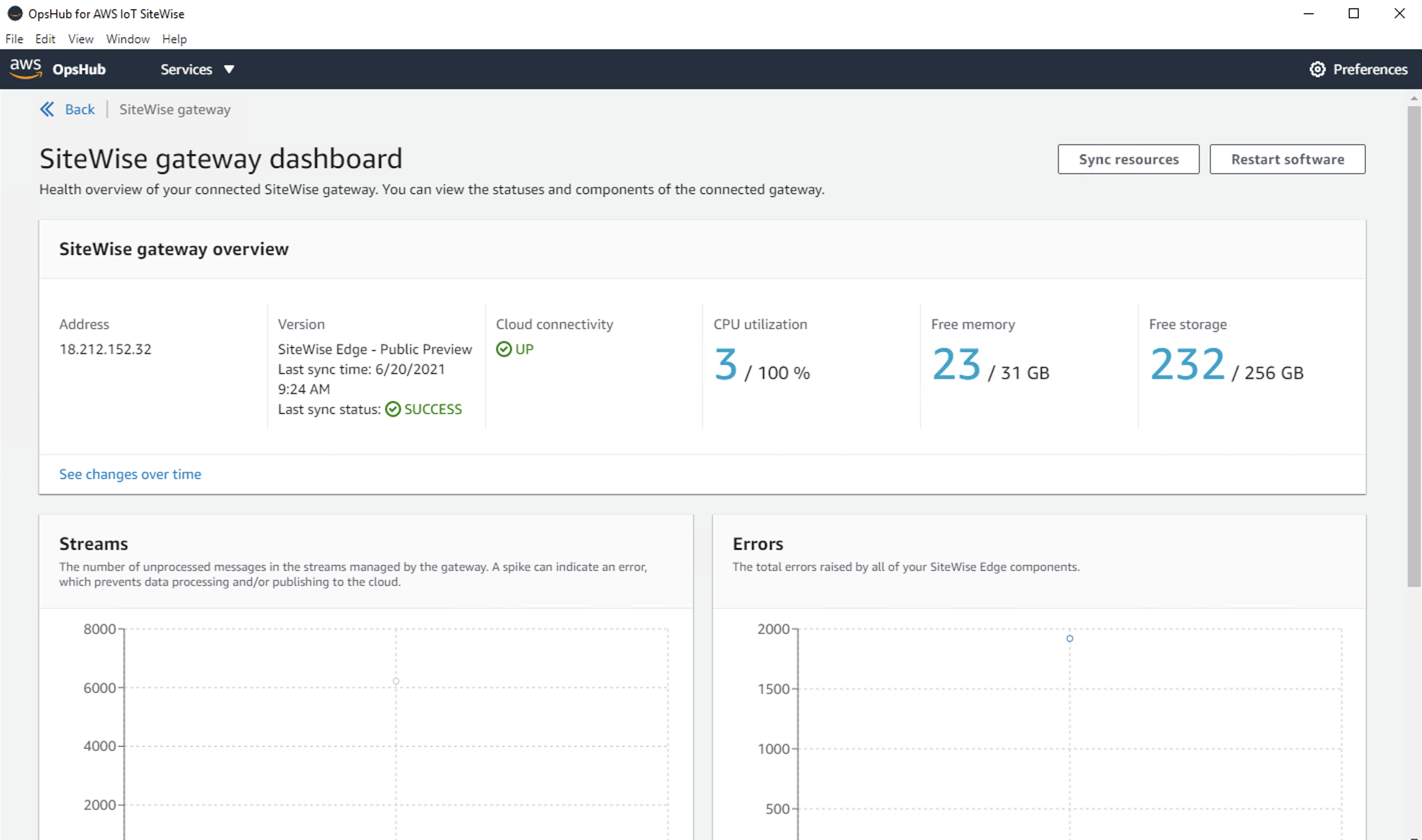Click the Errors chart data point

1069,638
